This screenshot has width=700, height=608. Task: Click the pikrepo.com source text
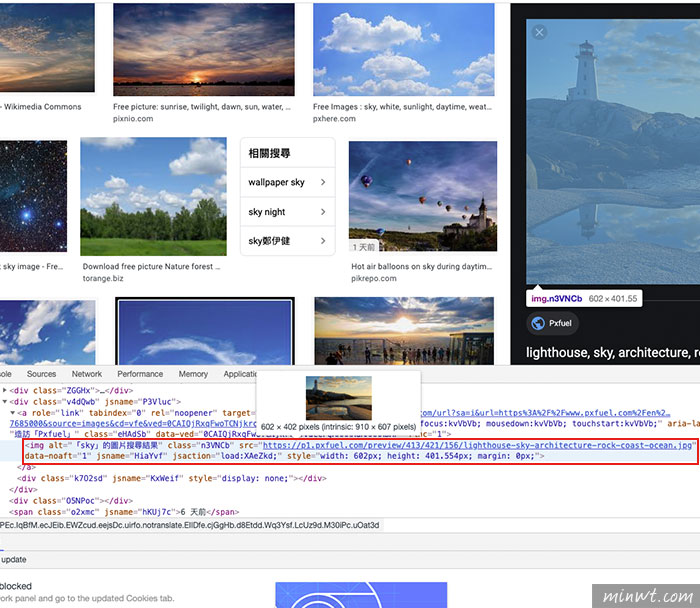click(x=374, y=279)
